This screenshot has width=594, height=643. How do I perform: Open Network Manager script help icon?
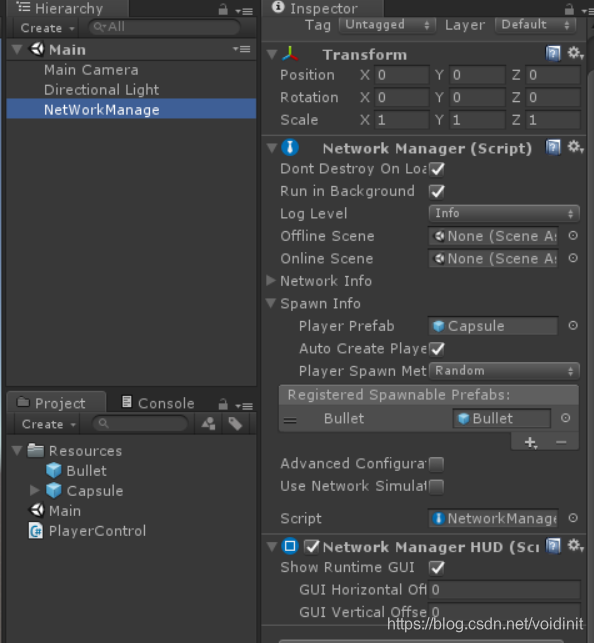[553, 147]
